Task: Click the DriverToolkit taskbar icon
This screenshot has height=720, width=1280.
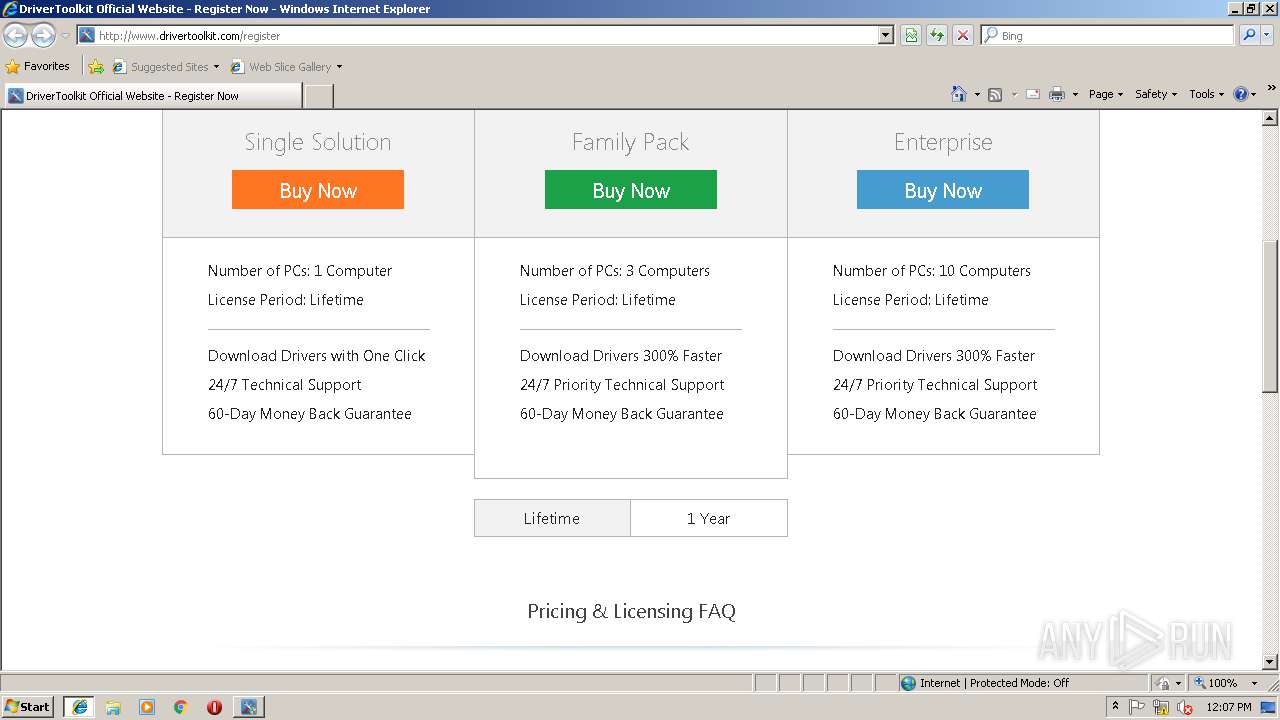Action: (248, 707)
